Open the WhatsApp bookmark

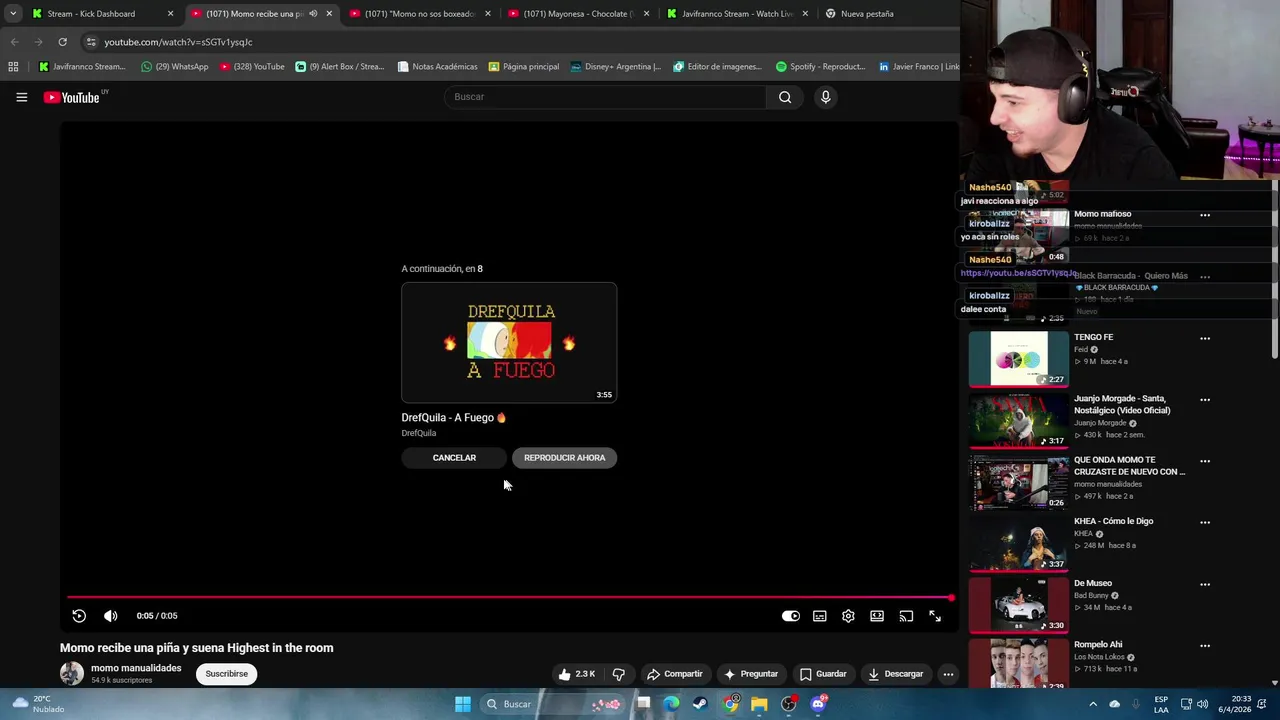(x=175, y=67)
